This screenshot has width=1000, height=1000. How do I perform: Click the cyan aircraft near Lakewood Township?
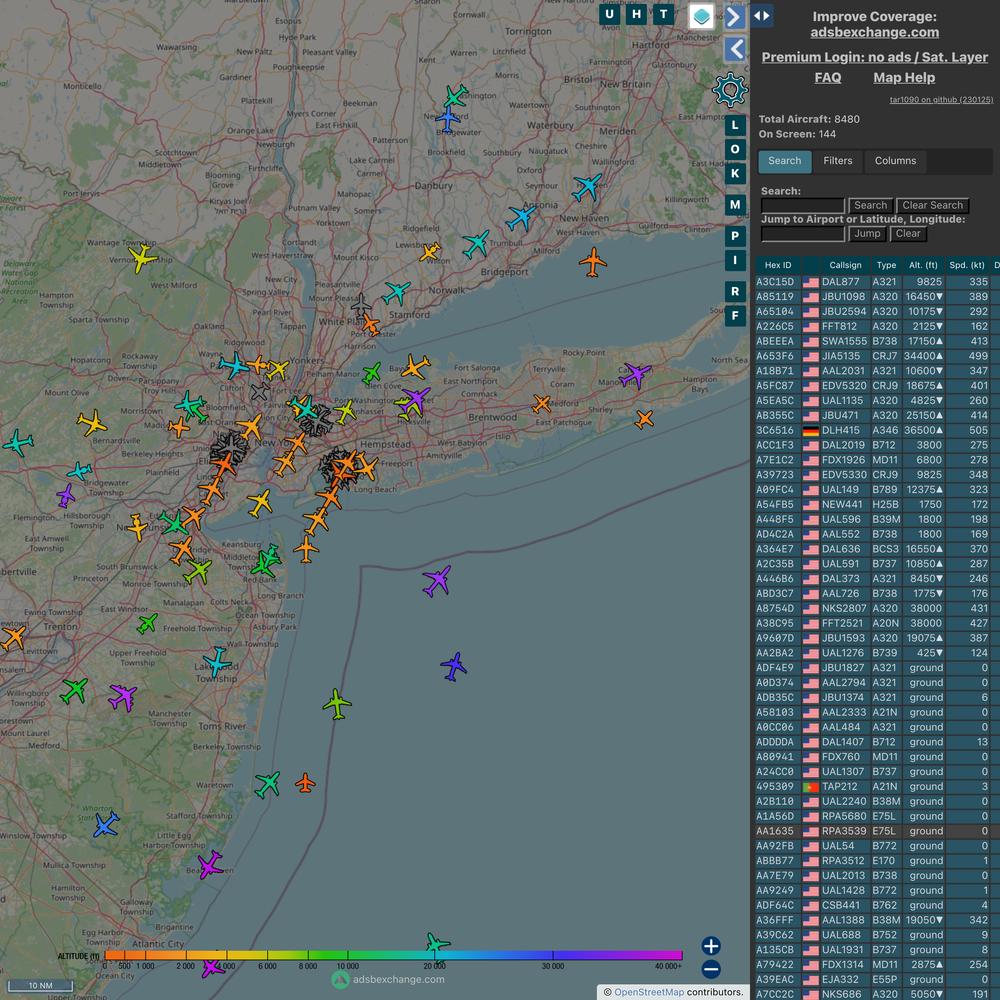[x=217, y=662]
